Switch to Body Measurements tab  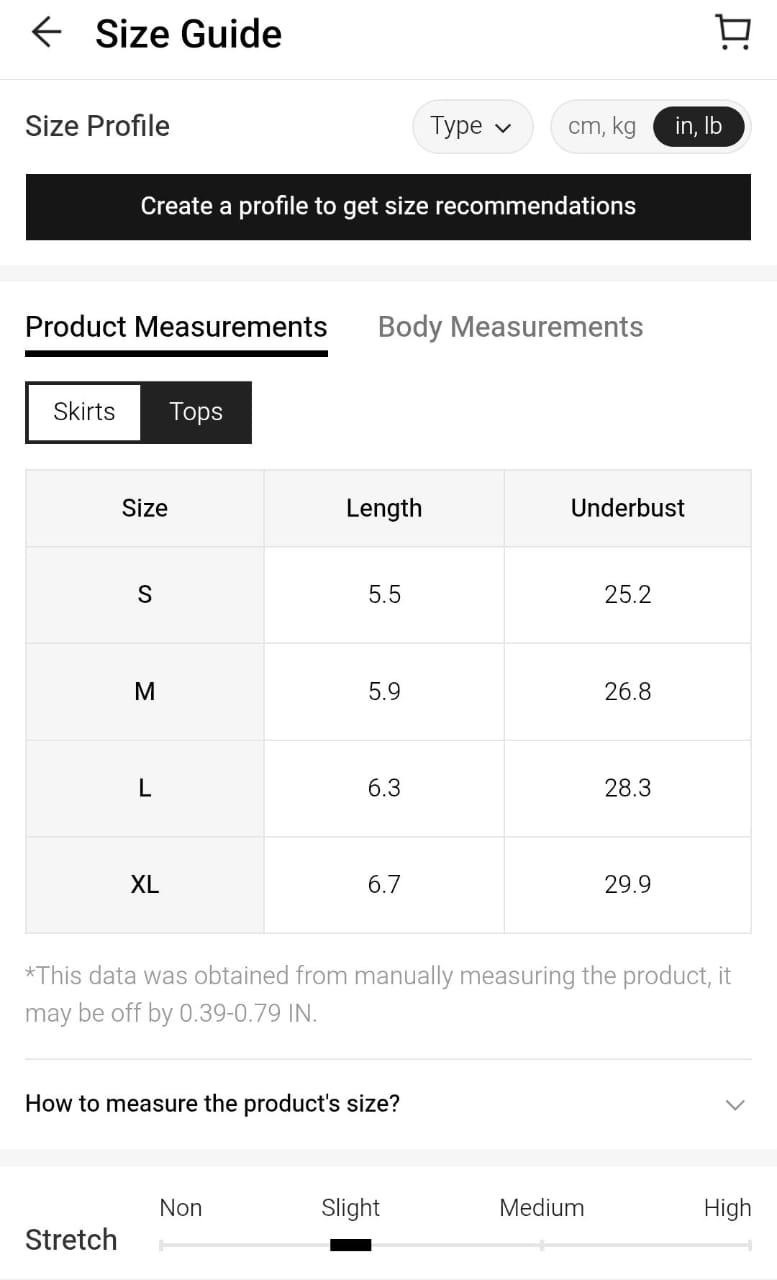tap(510, 327)
